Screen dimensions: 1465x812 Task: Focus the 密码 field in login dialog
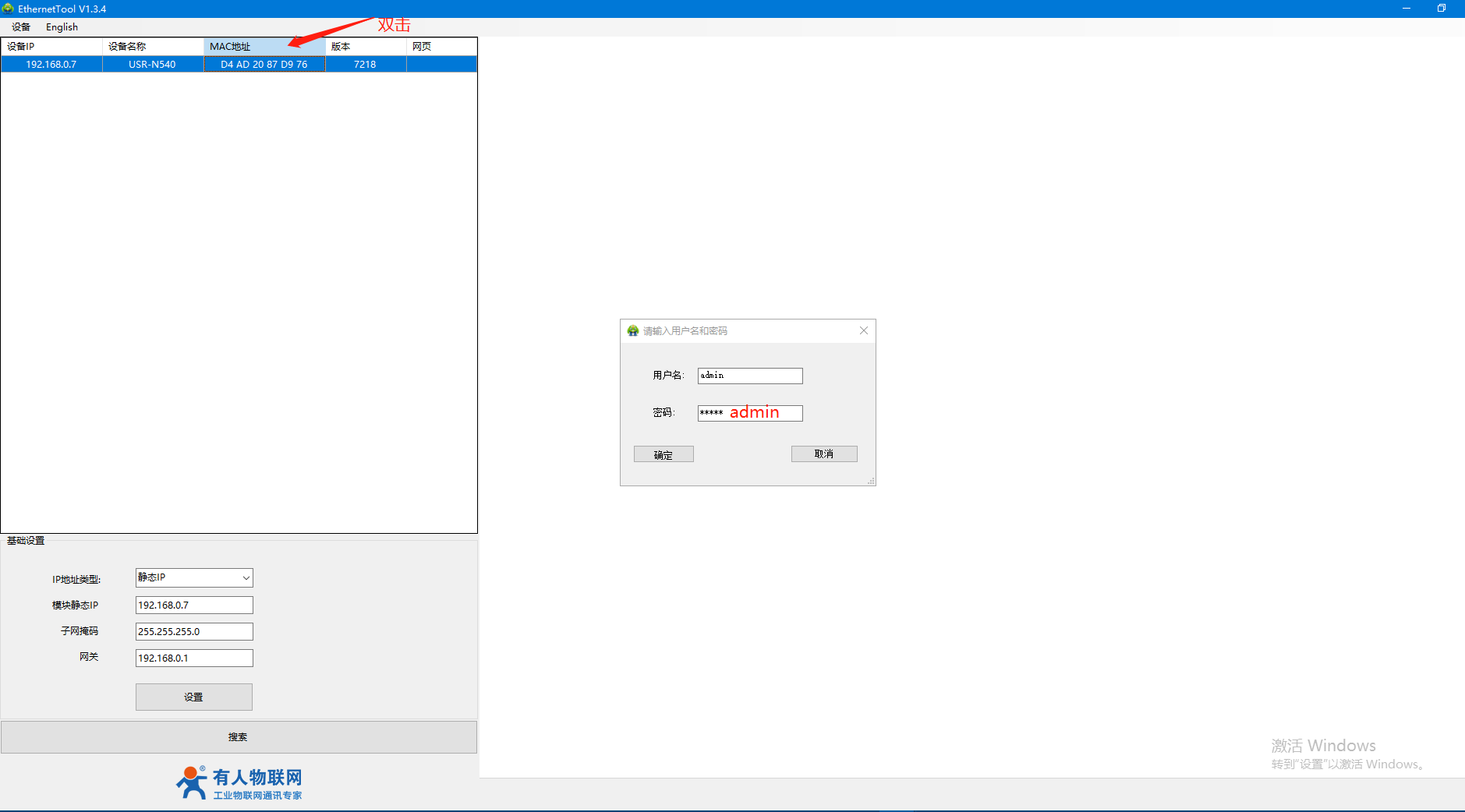coord(750,413)
